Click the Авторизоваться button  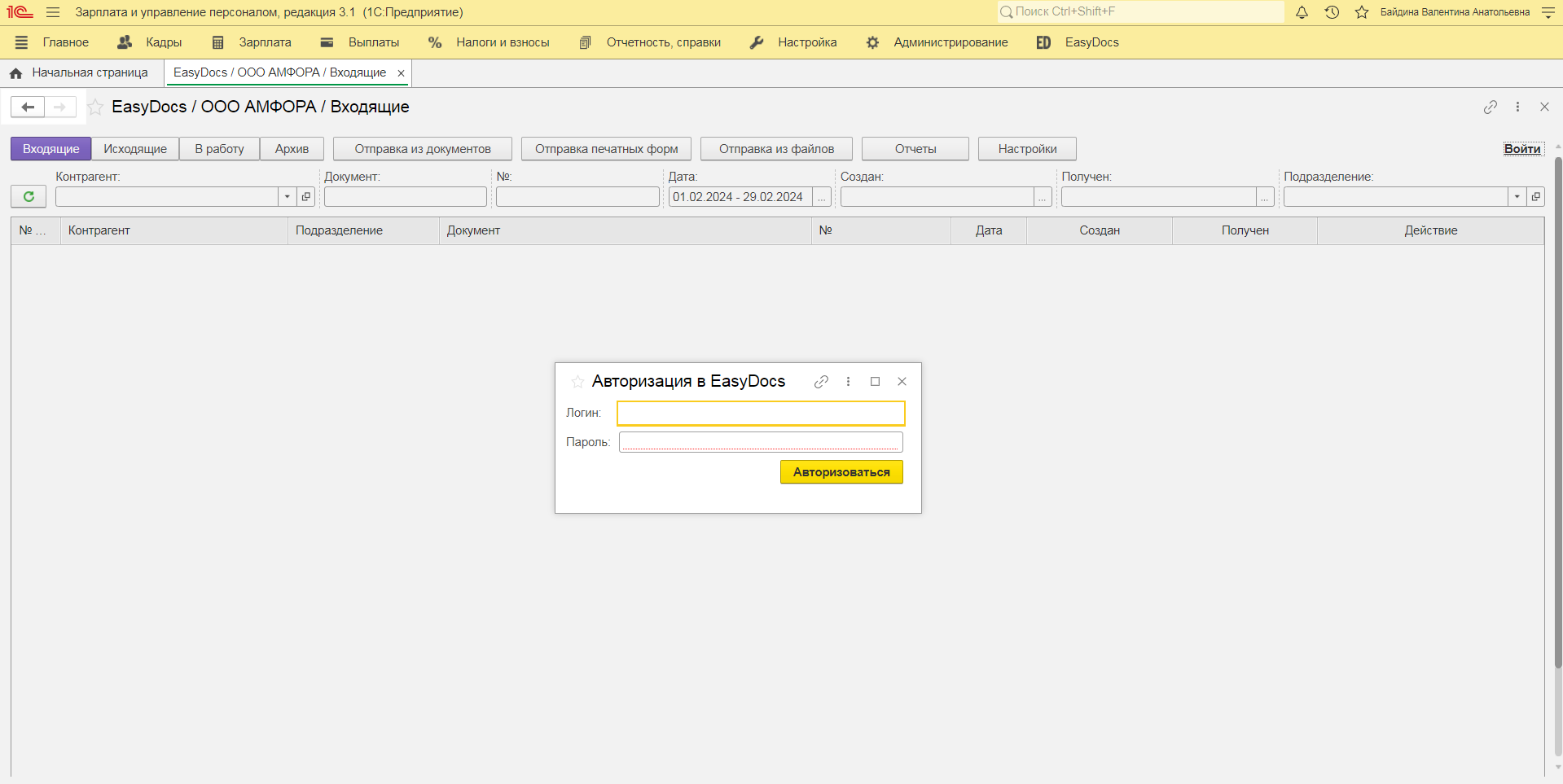841,471
